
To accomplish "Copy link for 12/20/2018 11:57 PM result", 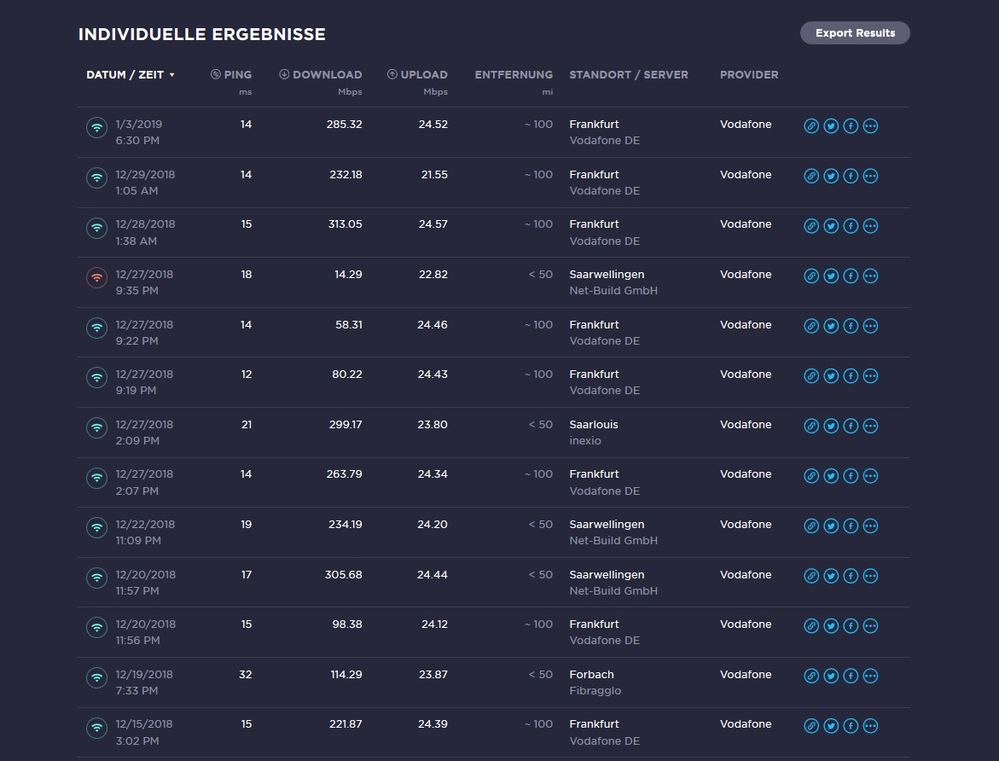I will click(811, 576).
